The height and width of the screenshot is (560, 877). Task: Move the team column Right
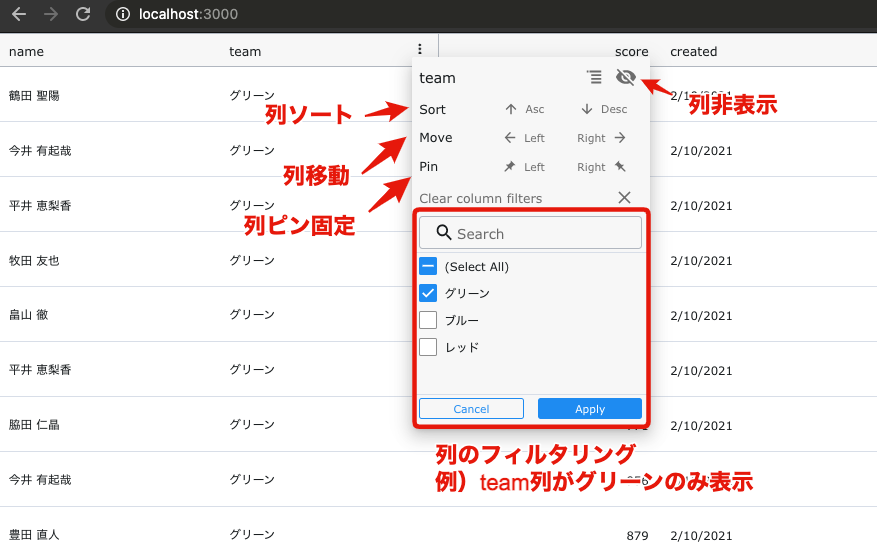[601, 138]
